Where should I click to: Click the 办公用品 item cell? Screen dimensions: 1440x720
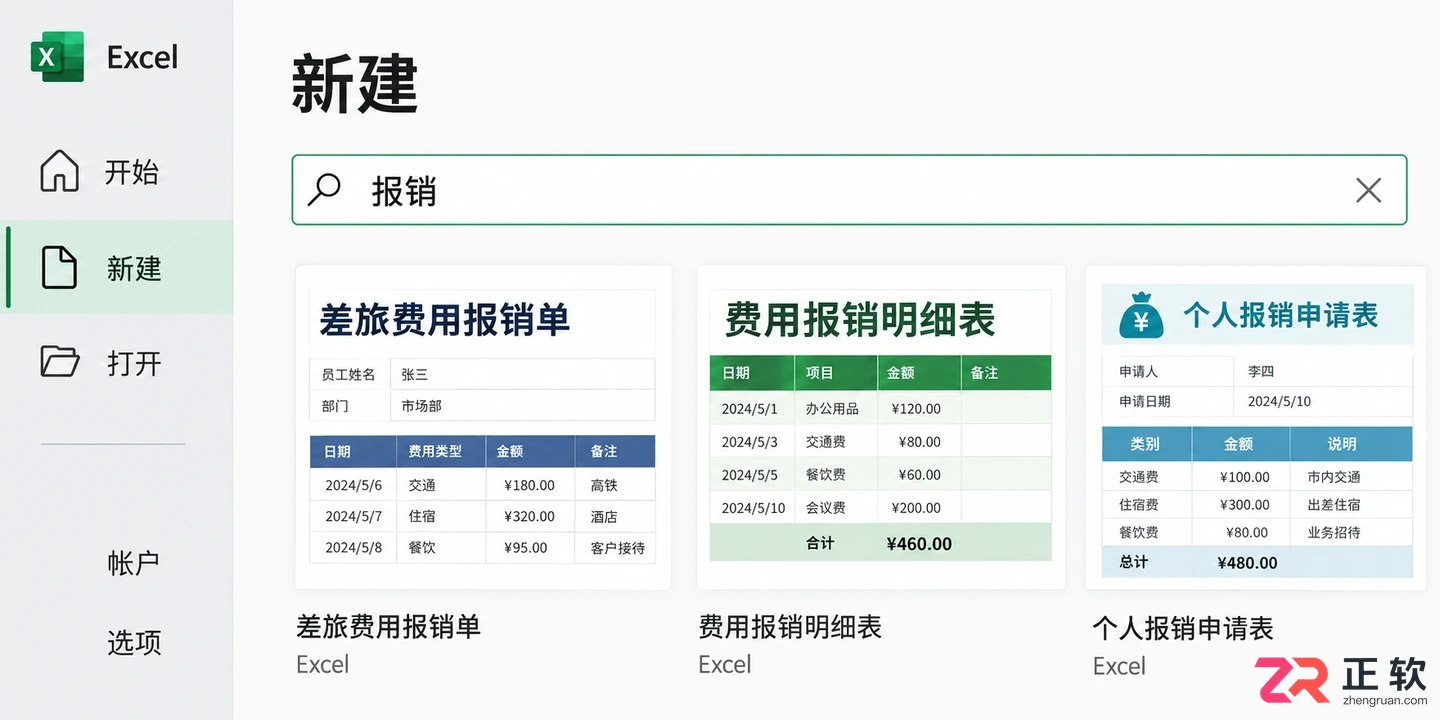pos(836,408)
